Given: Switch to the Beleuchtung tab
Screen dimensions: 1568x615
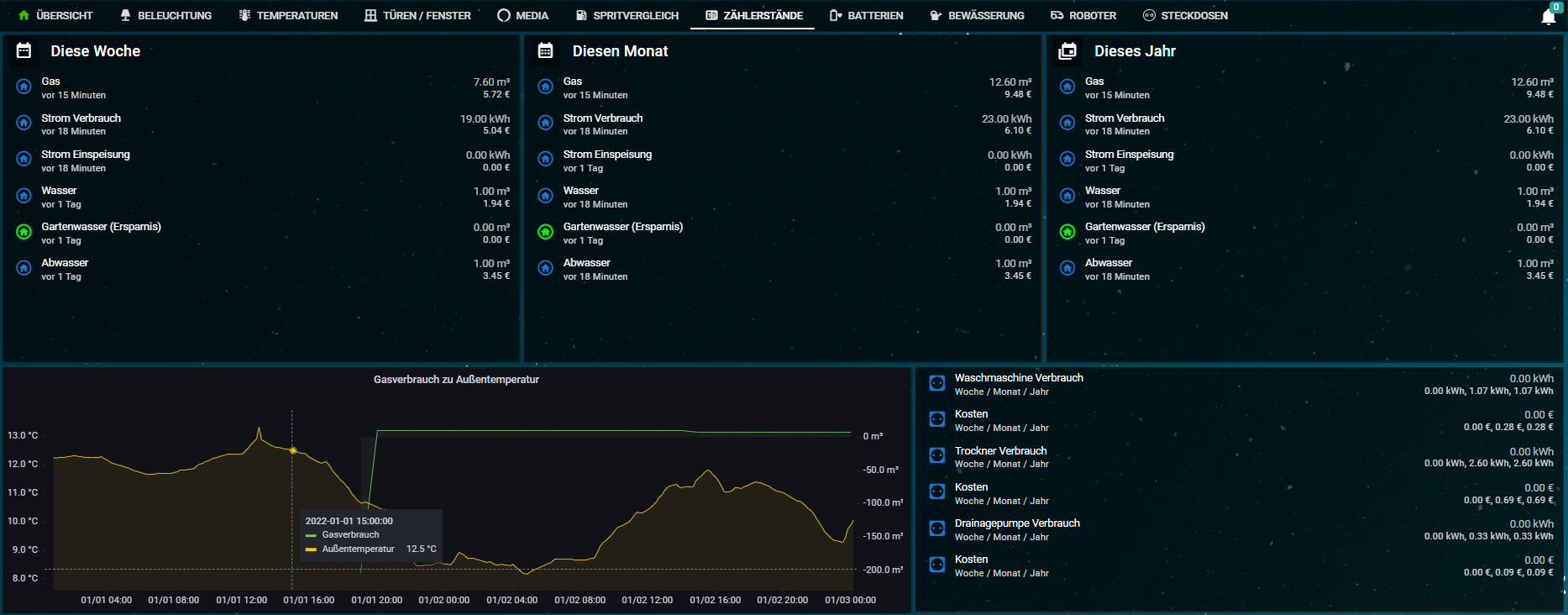Looking at the screenshot, I should click(x=165, y=15).
